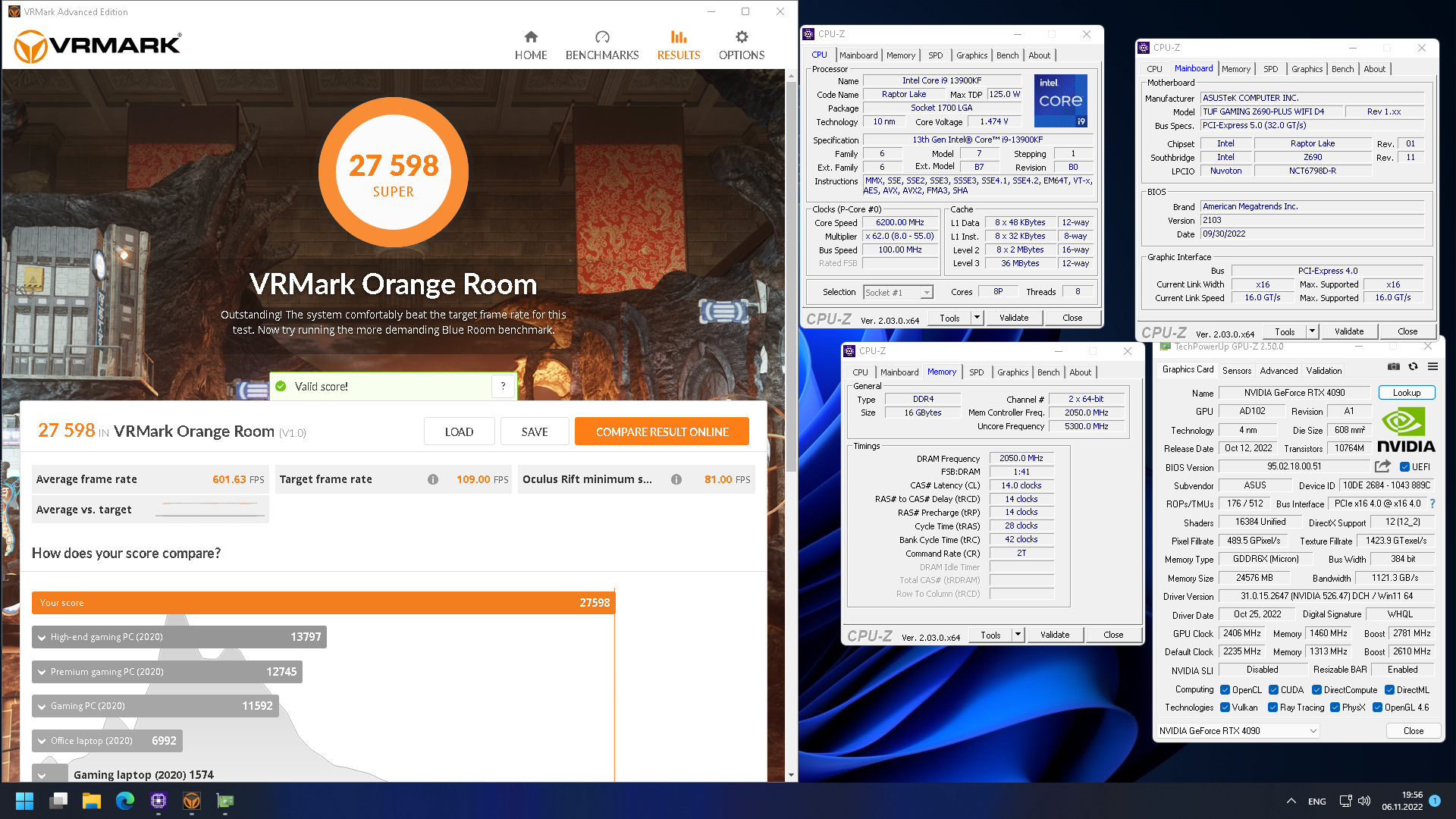
Task: Click Lookup button in GPU-Z
Action: coord(1407,393)
